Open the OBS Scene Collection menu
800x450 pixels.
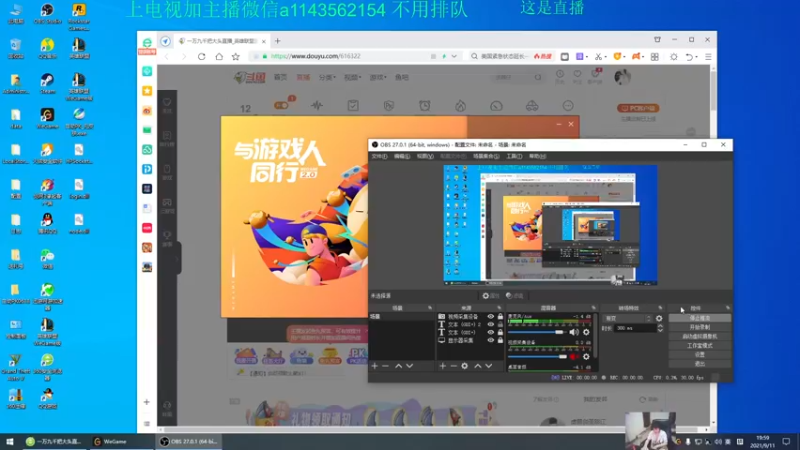pyautogui.click(x=486, y=156)
